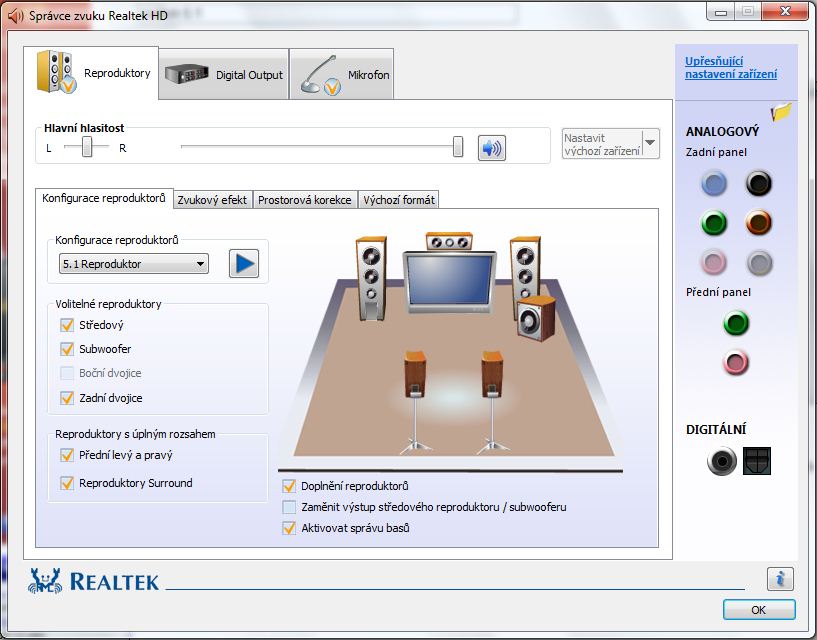Click the digital coaxial output icon
This screenshot has width=817, height=640.
pos(721,461)
